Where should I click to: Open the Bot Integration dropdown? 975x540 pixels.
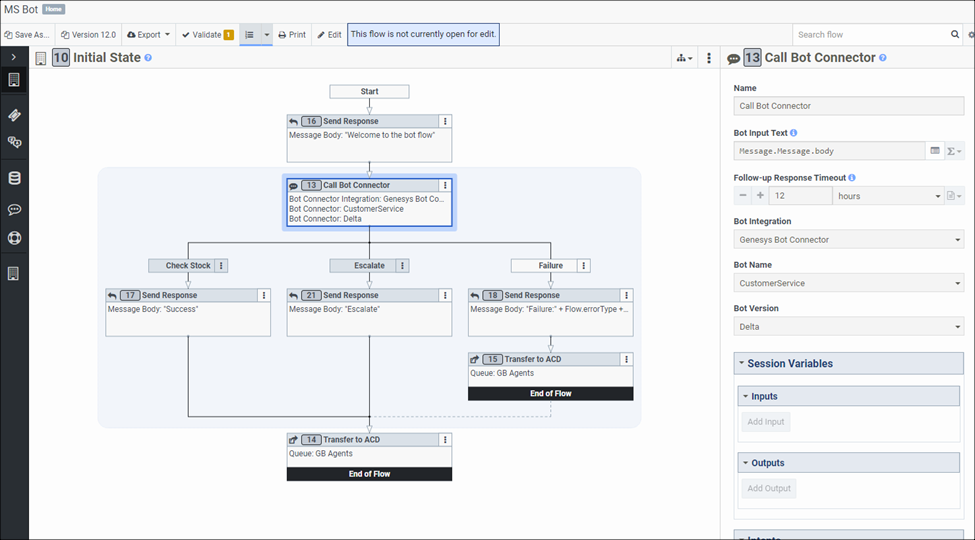click(849, 240)
